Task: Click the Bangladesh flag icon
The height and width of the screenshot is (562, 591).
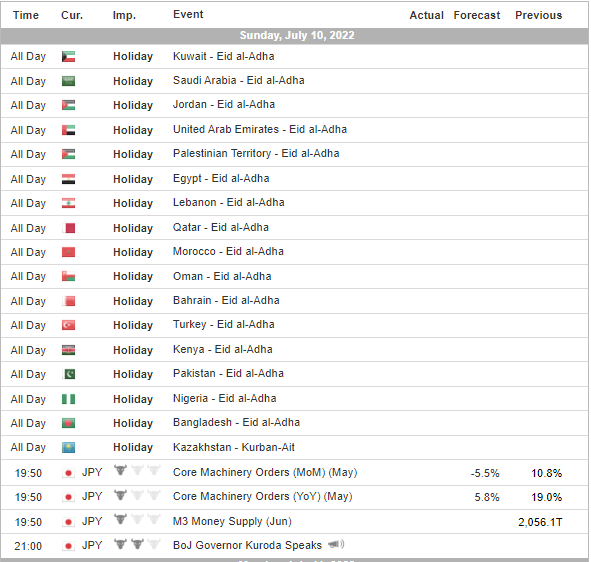Action: 69,423
